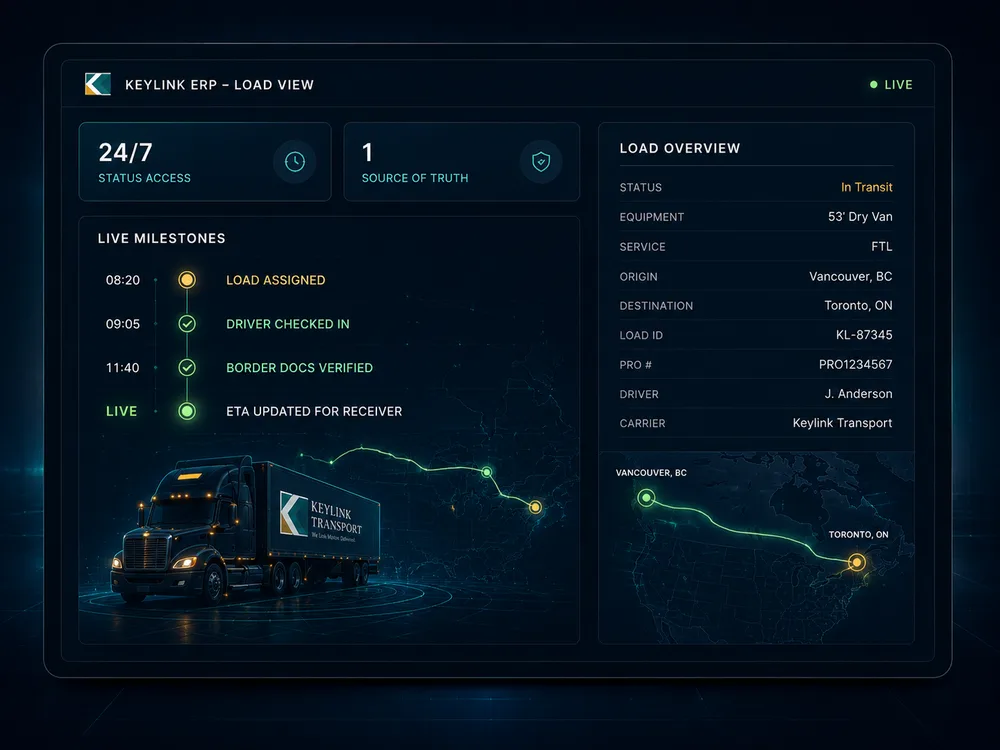Screen dimensions: 1000x750
Task: Click the J. Anderson driver value
Action: 858,393
